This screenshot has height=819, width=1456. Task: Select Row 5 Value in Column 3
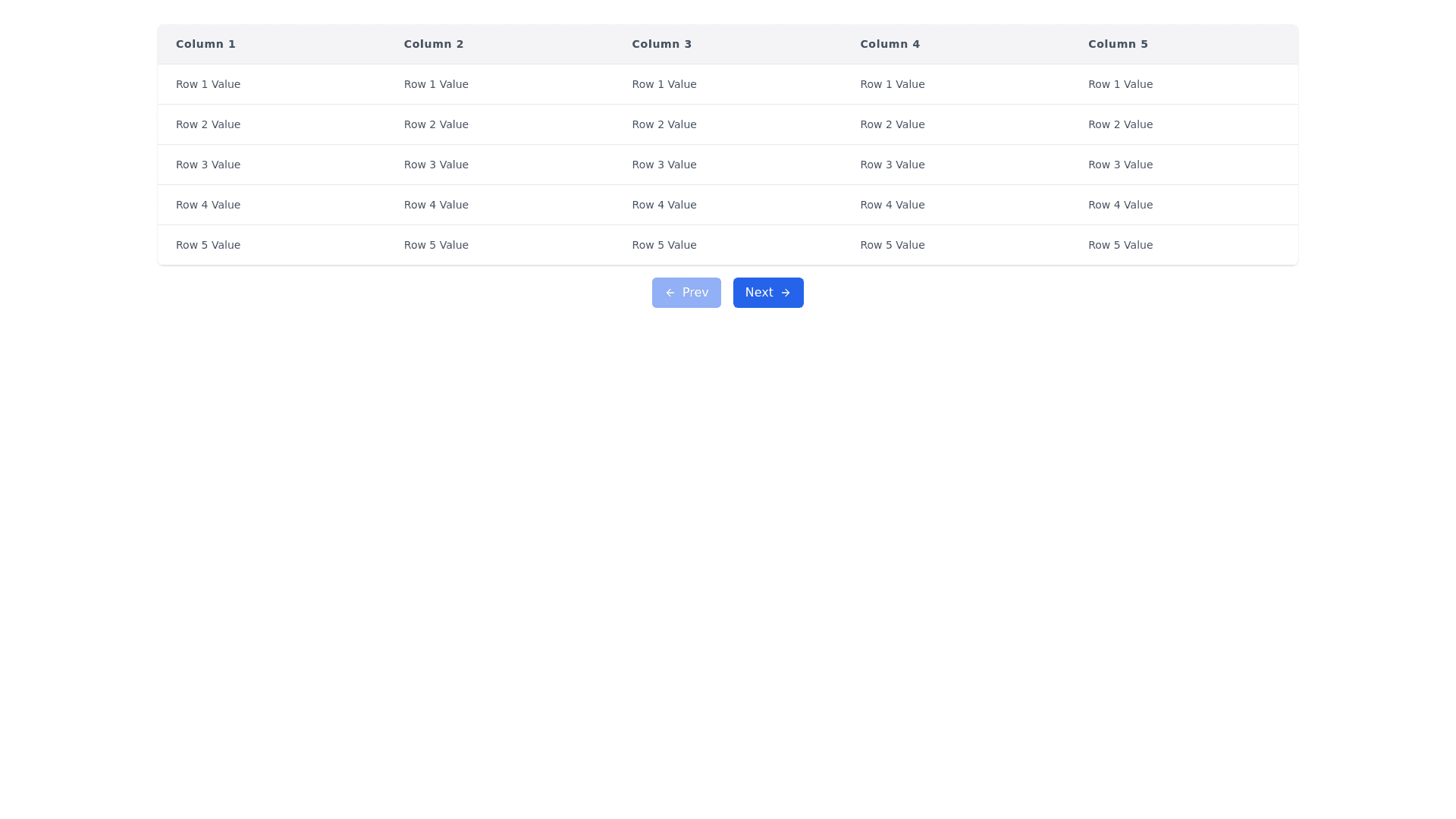[x=664, y=245]
